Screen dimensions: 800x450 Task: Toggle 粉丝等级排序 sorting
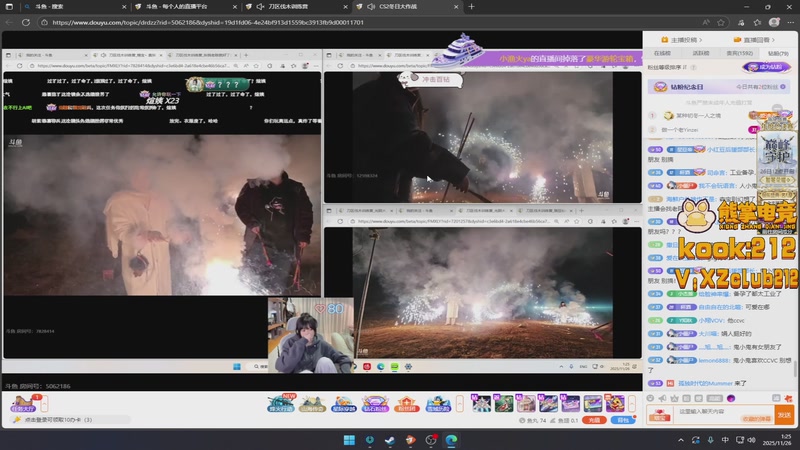(x=667, y=67)
